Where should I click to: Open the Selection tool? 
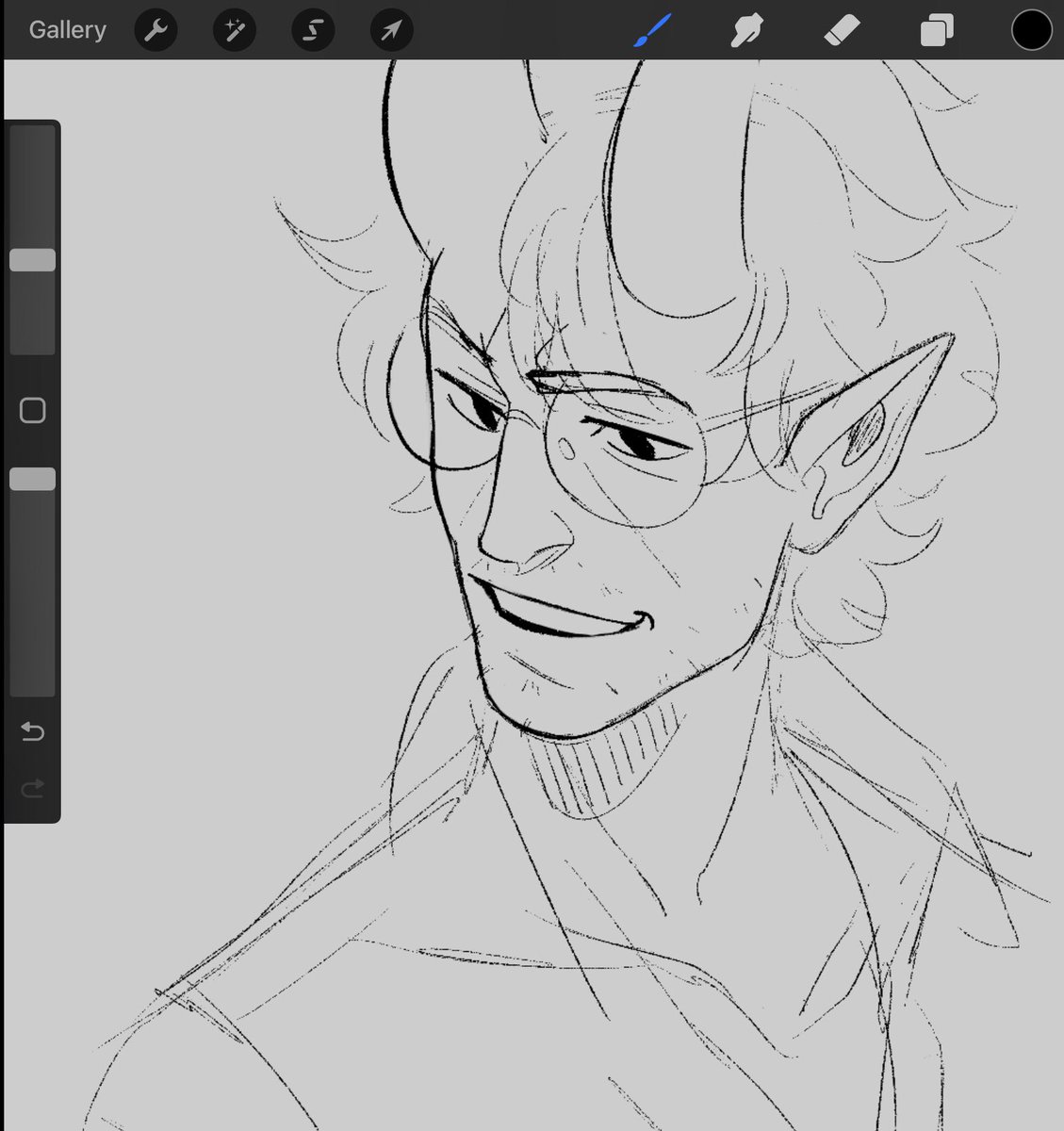coord(312,29)
